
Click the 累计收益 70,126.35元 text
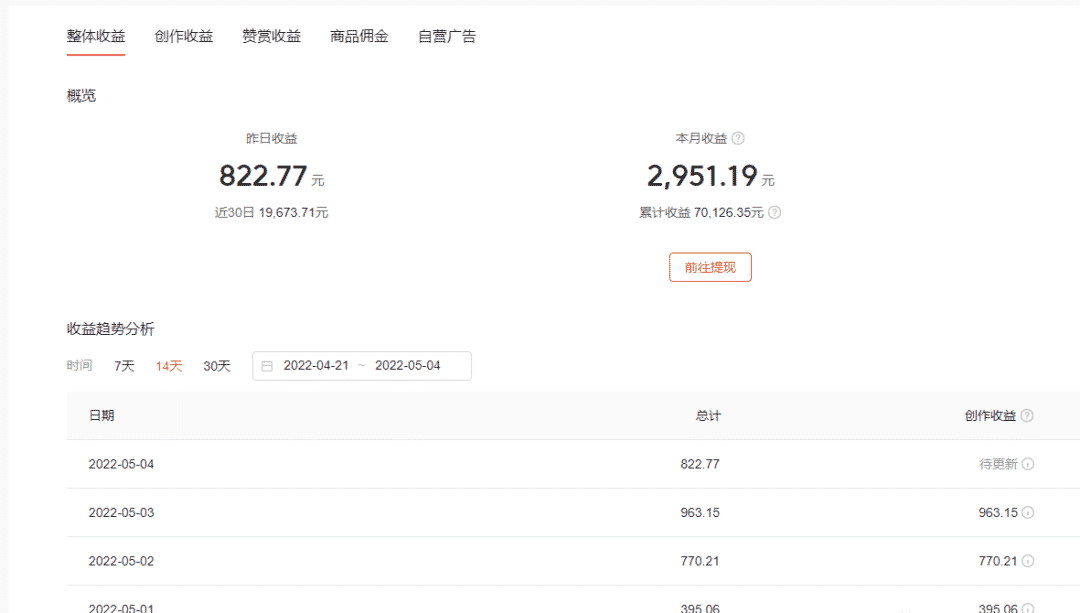coord(701,213)
